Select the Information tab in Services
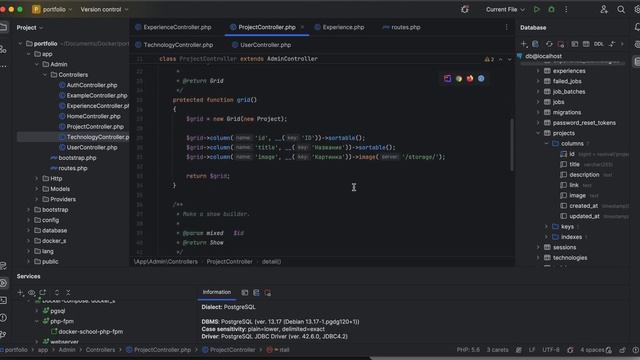 [x=217, y=292]
